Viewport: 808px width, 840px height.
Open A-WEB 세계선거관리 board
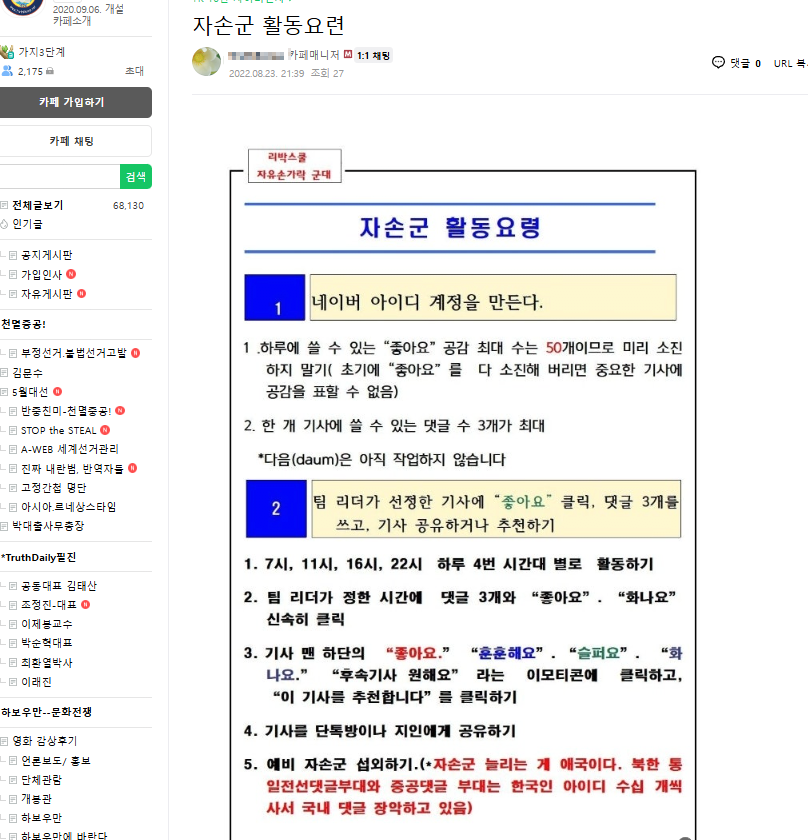70,449
